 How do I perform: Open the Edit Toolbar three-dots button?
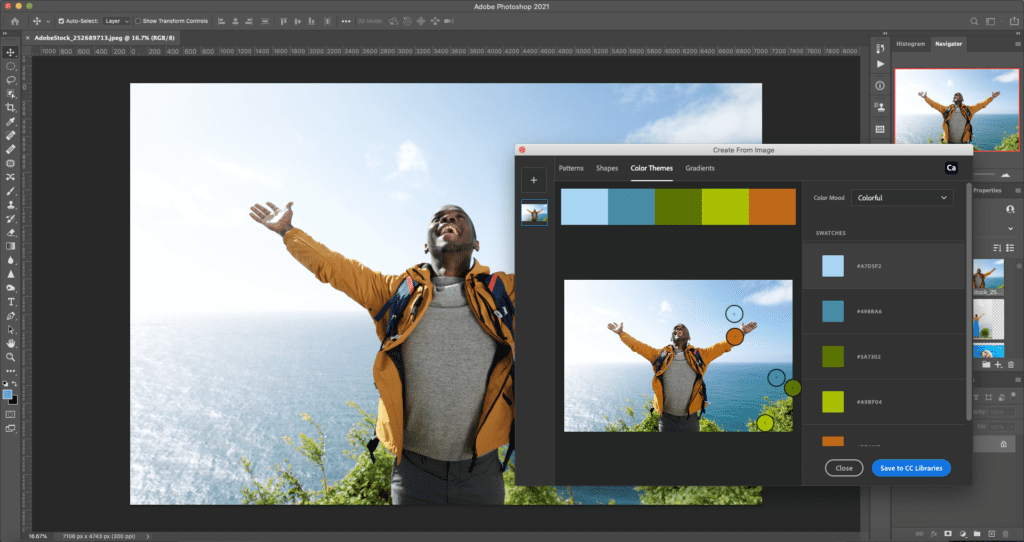[x=10, y=371]
